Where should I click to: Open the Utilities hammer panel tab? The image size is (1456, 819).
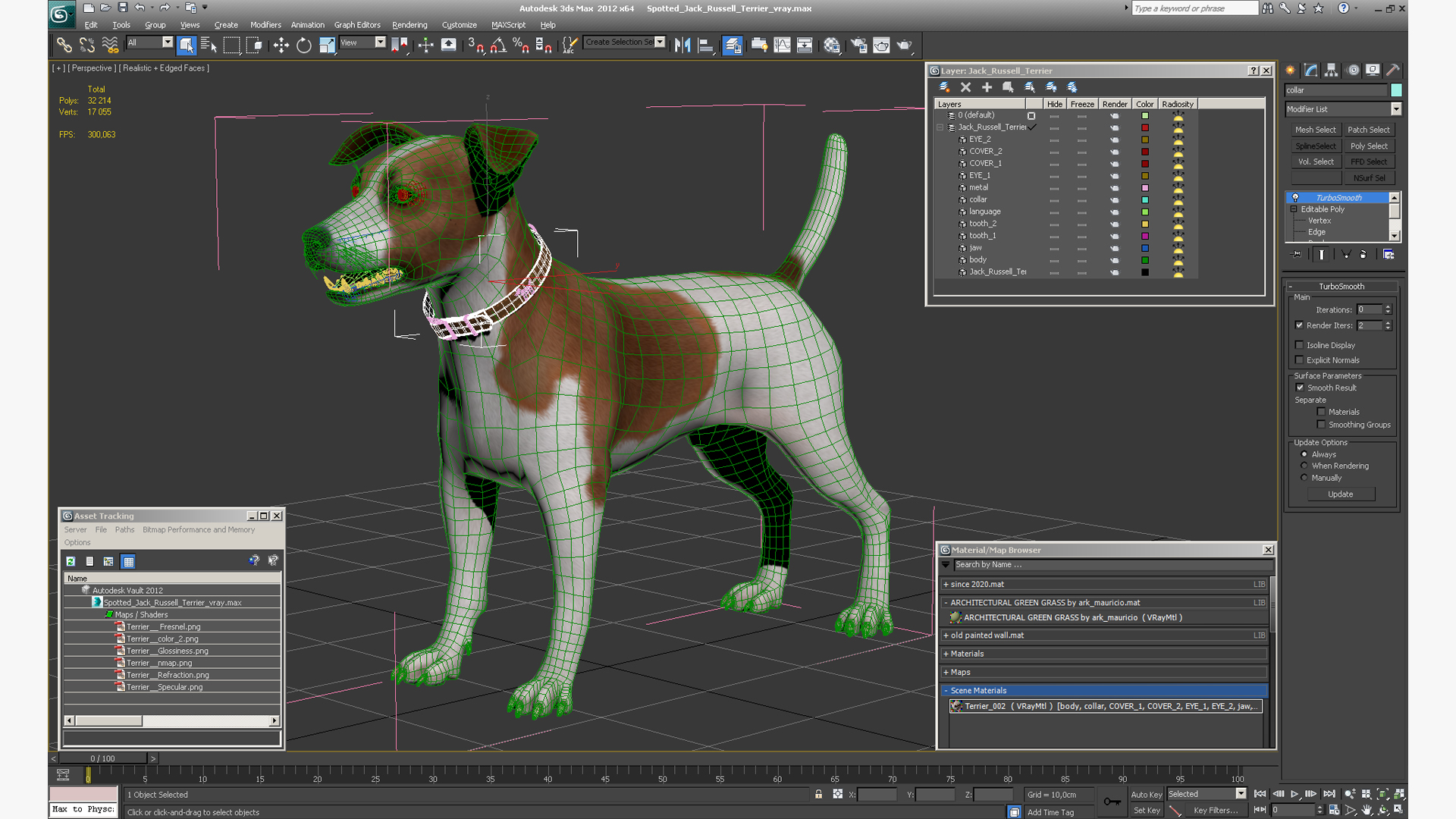click(1393, 70)
